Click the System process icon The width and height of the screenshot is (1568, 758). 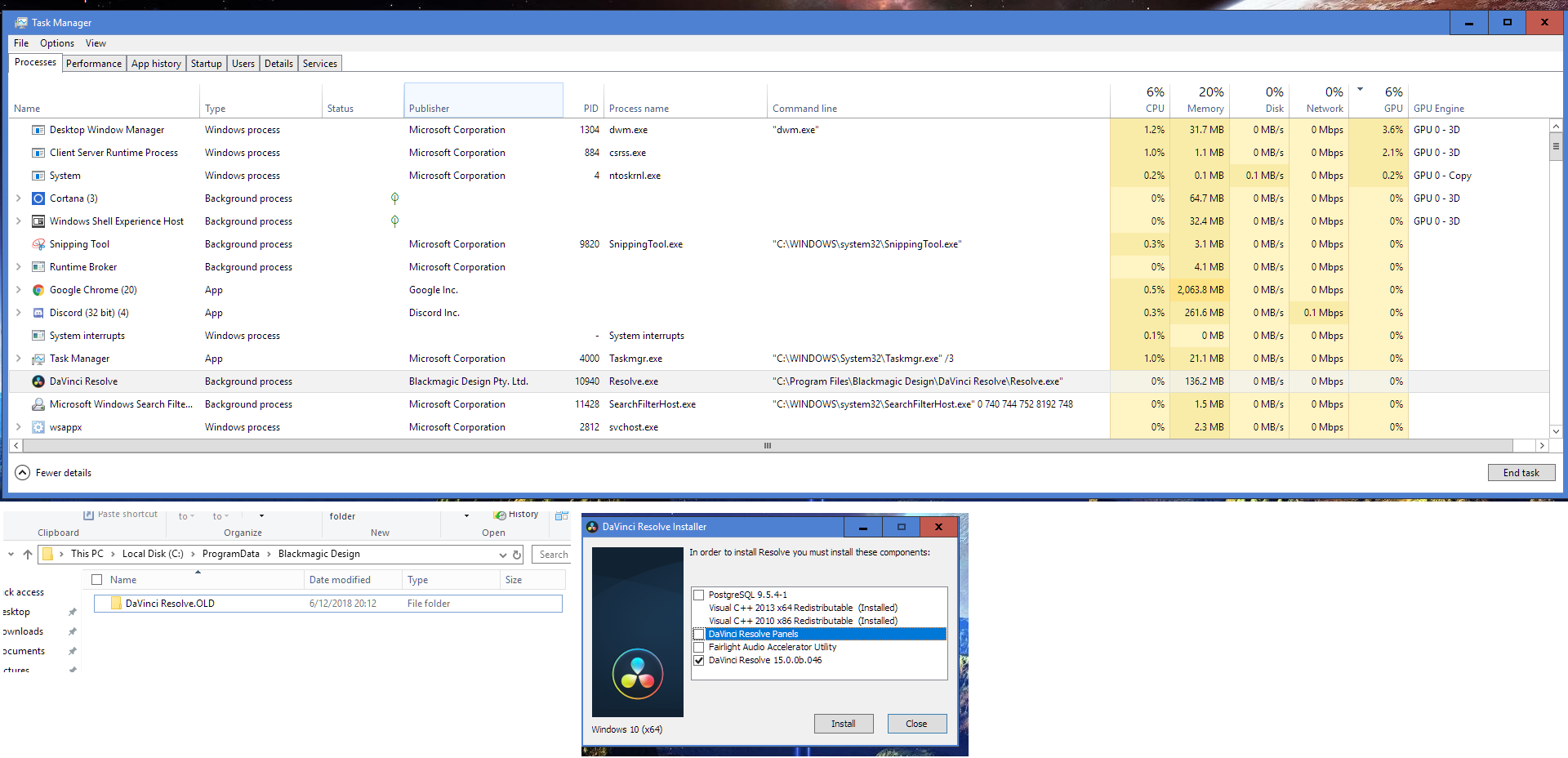click(38, 176)
